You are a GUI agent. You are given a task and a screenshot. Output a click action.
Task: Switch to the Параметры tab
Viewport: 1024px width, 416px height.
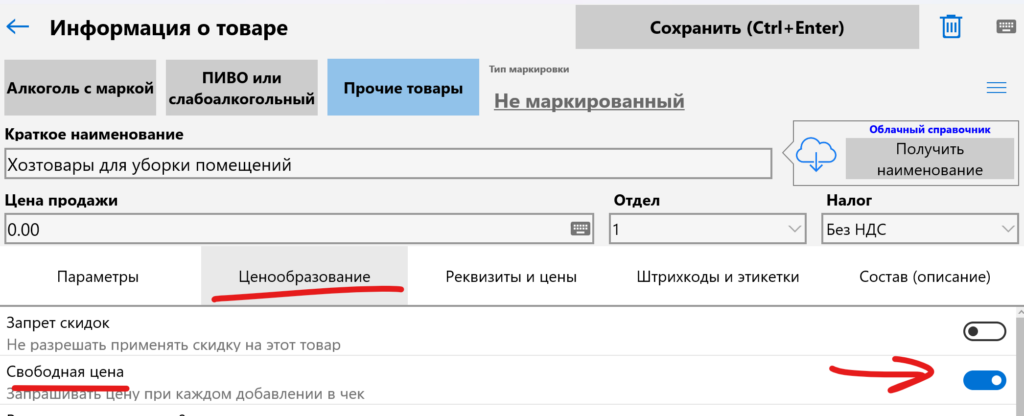click(x=98, y=276)
